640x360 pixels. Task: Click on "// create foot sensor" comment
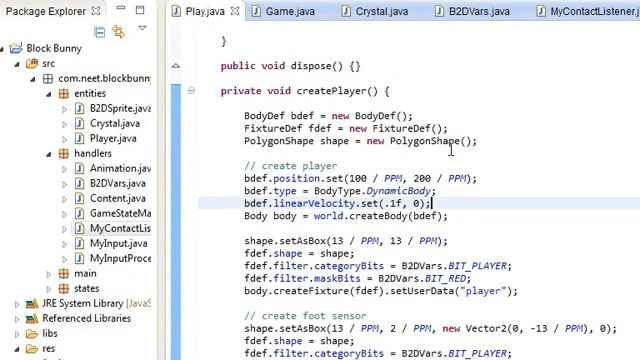pyautogui.click(x=305, y=316)
